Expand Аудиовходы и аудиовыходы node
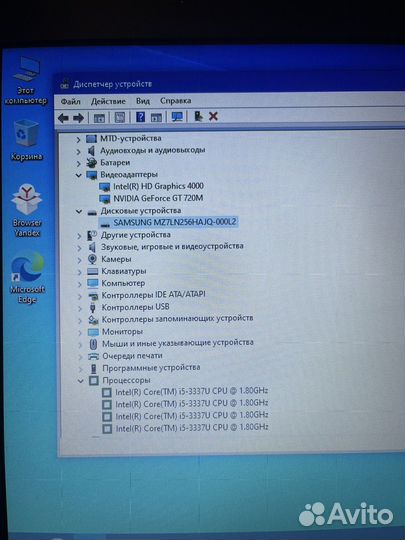This screenshot has height=540, width=405. (x=79, y=152)
